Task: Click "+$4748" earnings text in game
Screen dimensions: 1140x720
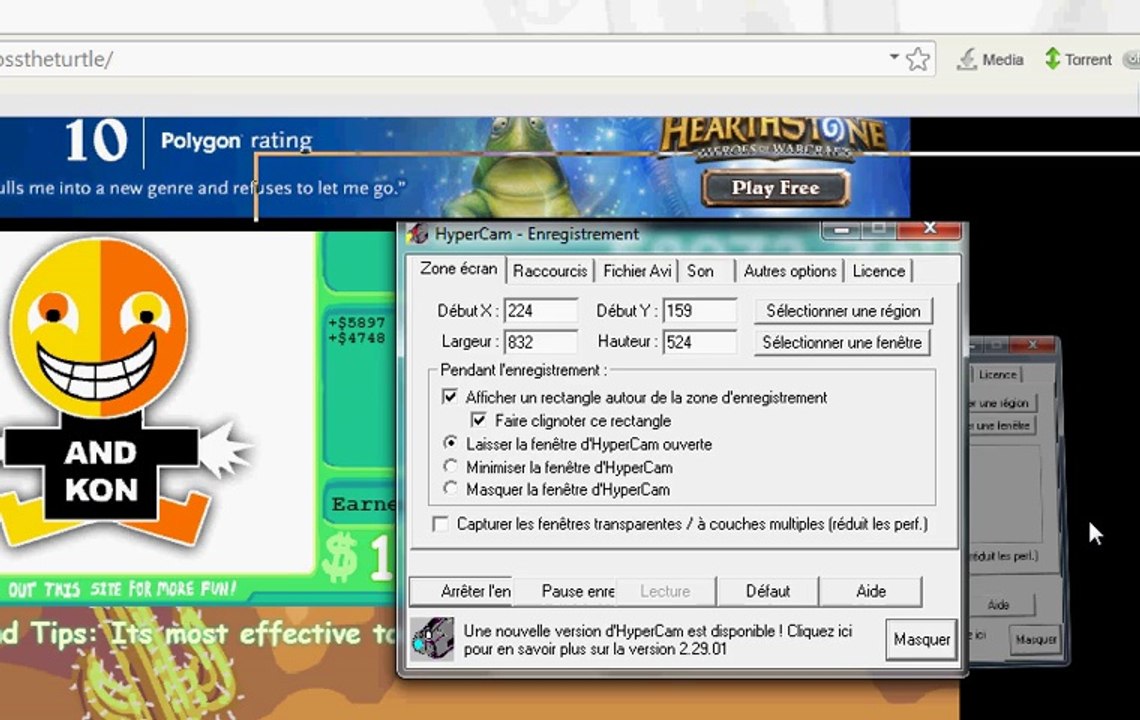Action: [356, 337]
